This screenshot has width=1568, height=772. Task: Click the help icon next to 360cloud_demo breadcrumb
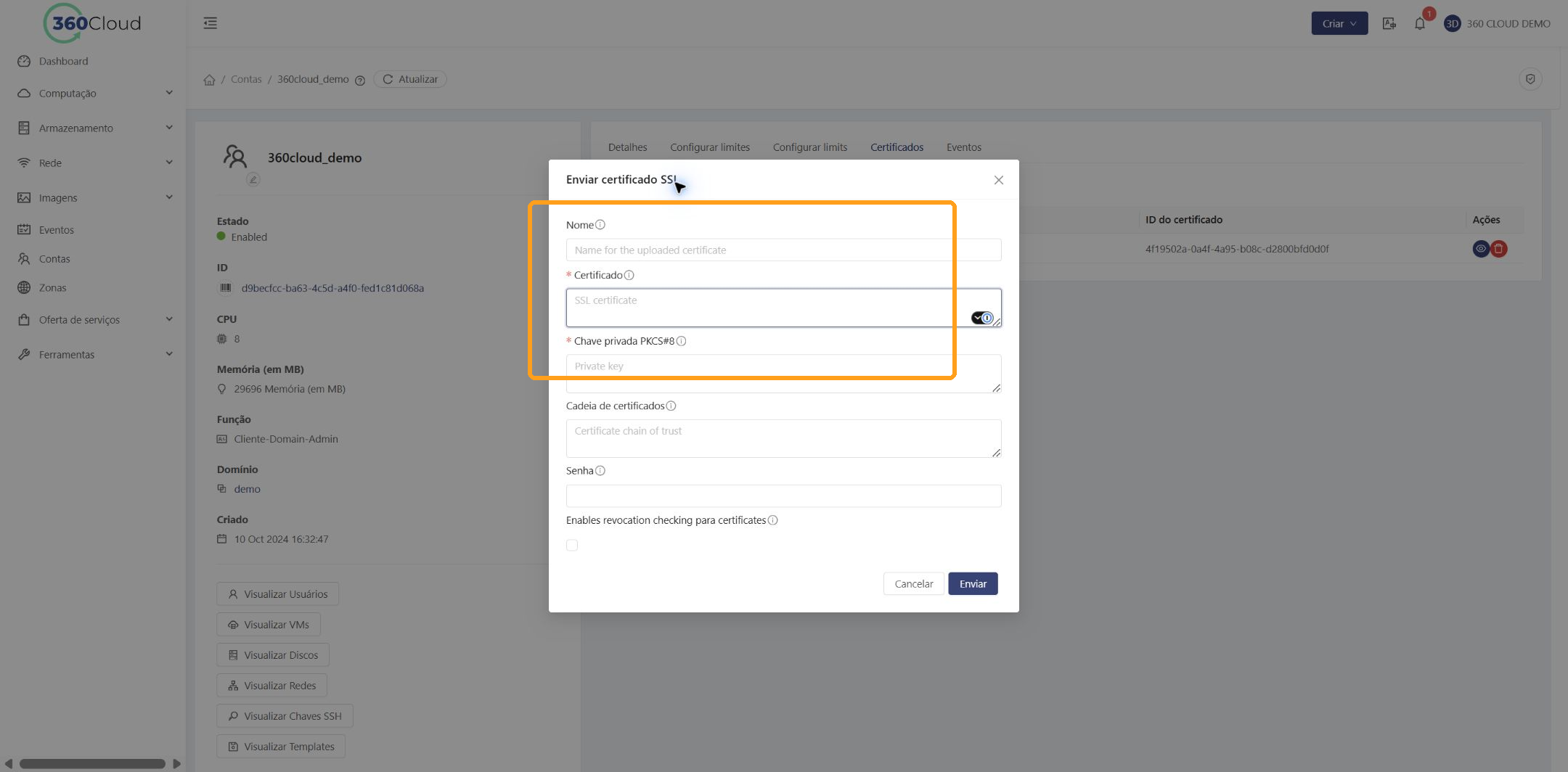pos(359,80)
